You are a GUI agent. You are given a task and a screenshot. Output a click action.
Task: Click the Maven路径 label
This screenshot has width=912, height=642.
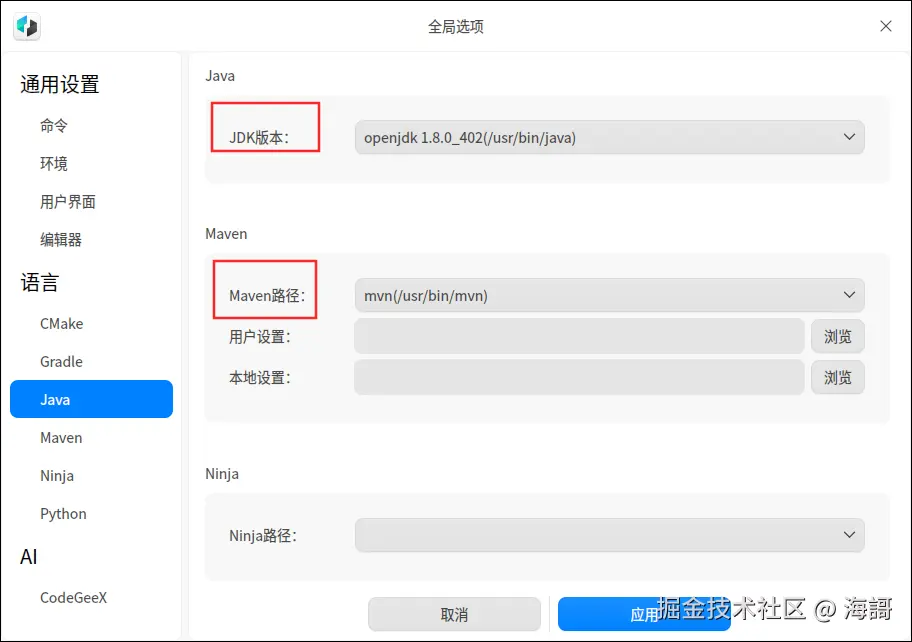pos(267,296)
